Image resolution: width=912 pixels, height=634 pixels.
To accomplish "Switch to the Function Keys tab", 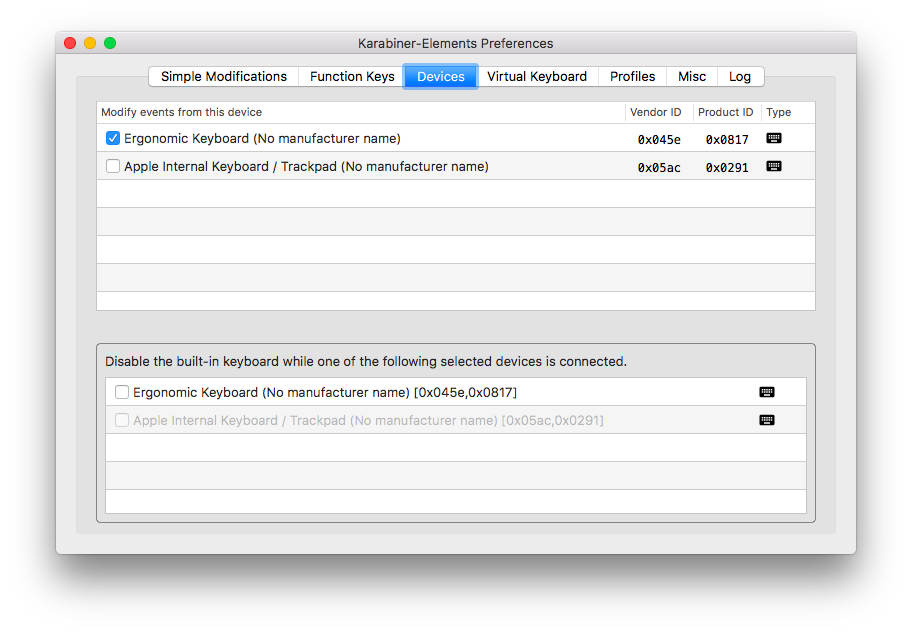I will pos(352,77).
